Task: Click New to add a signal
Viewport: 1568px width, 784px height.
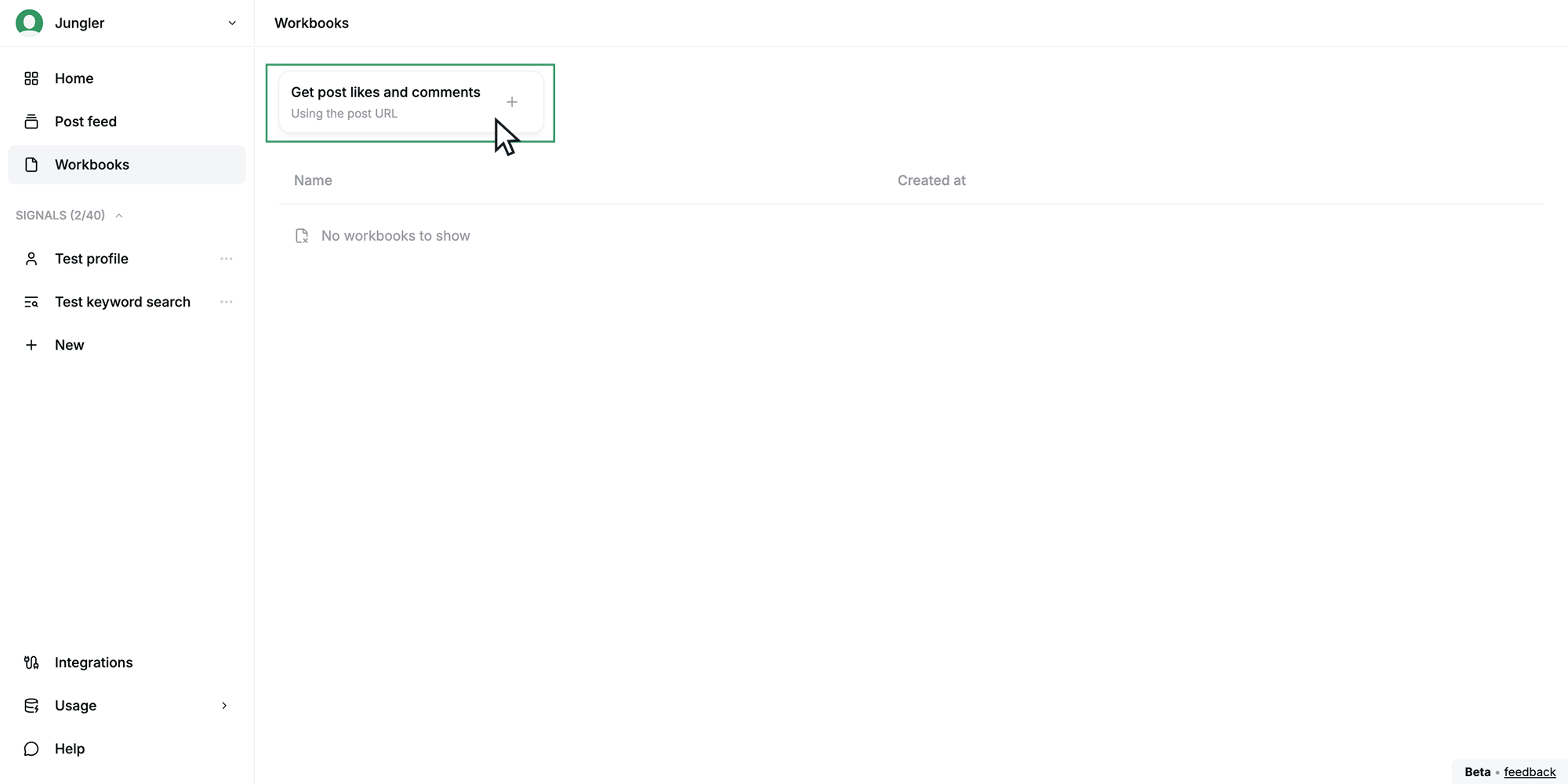Action: coord(69,345)
